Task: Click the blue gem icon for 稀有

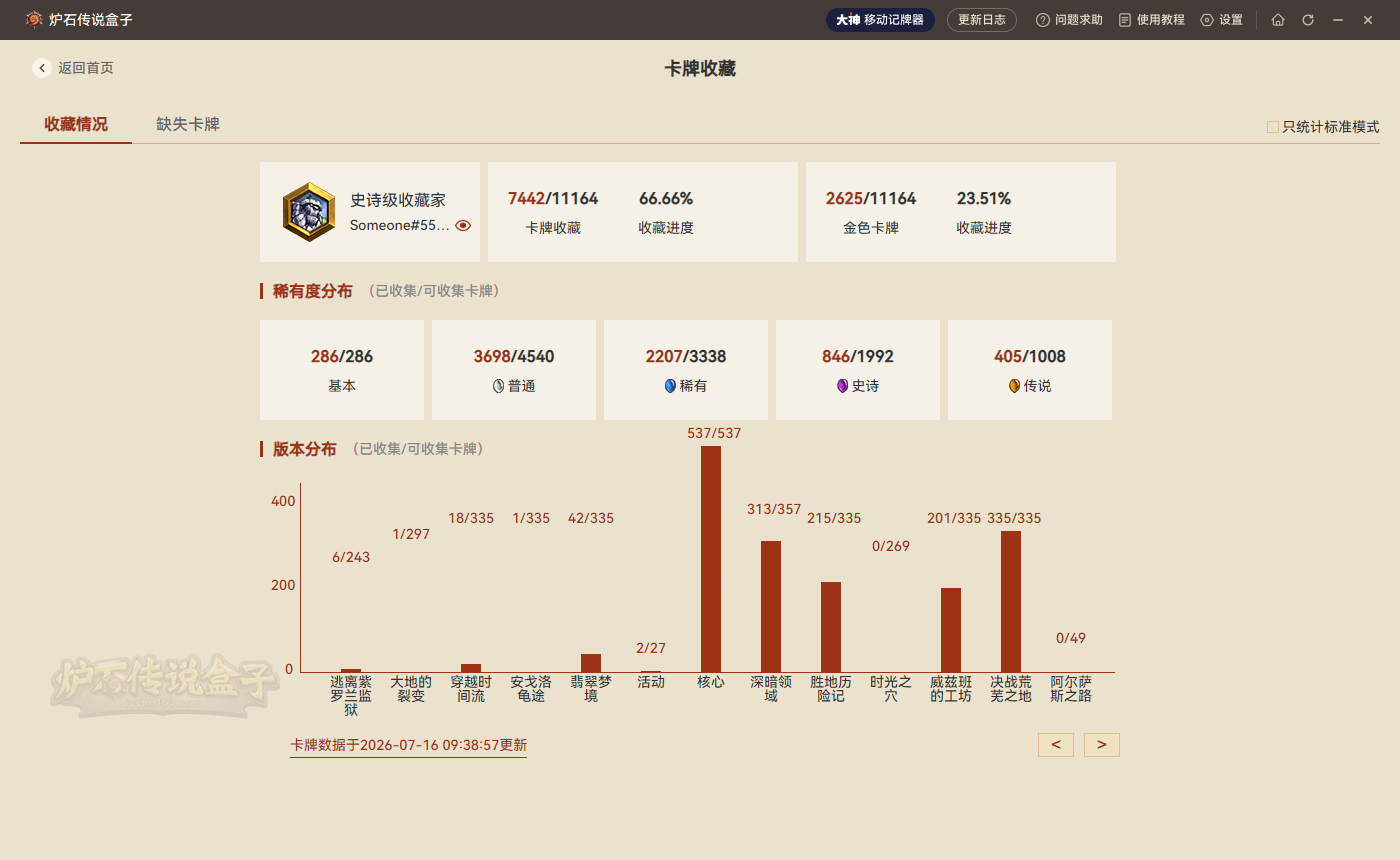Action: (670, 386)
